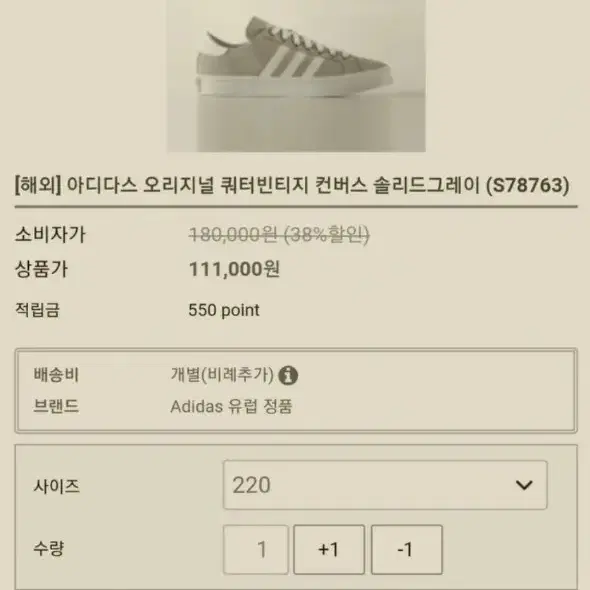Increase quantity with the +1 button

pos(329,549)
